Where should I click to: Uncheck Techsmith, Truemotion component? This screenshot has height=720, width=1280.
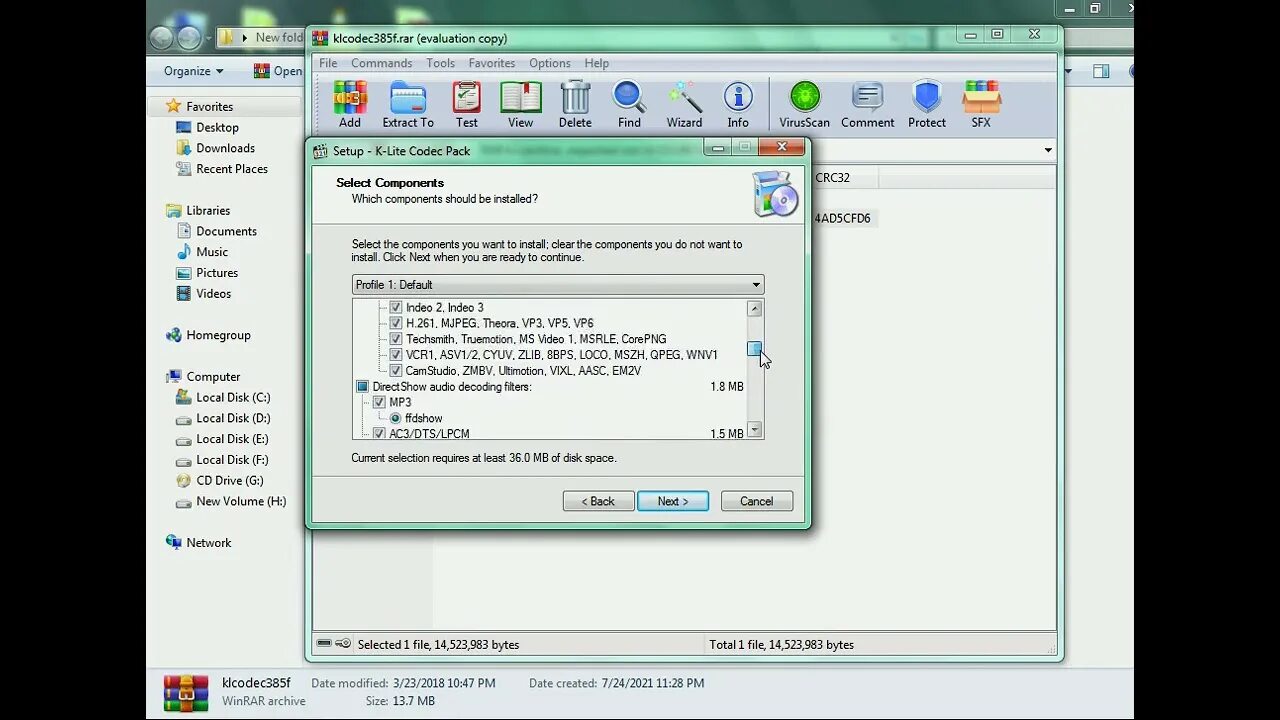tap(396, 339)
